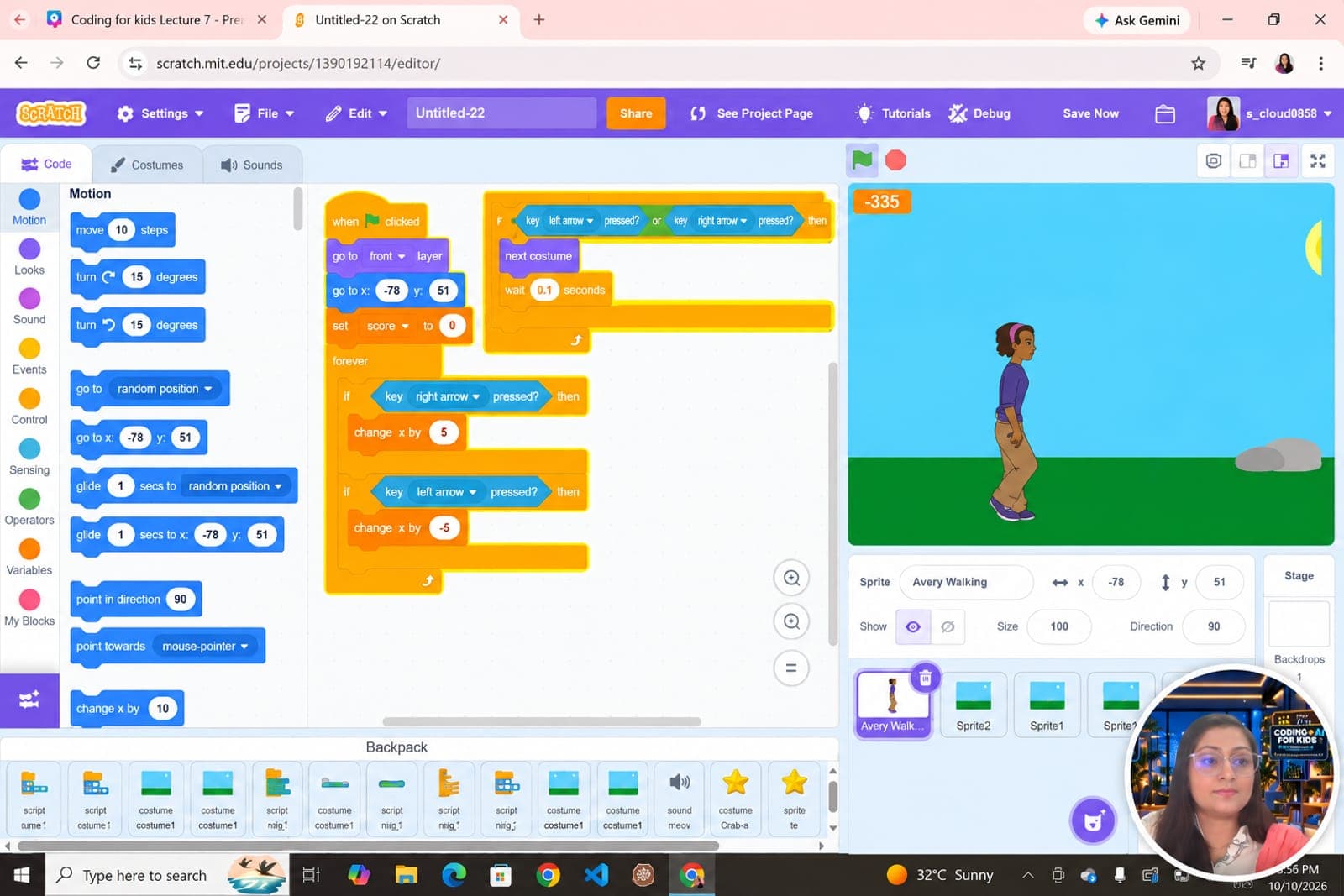
Task: Open the Sound block category
Action: [29, 307]
